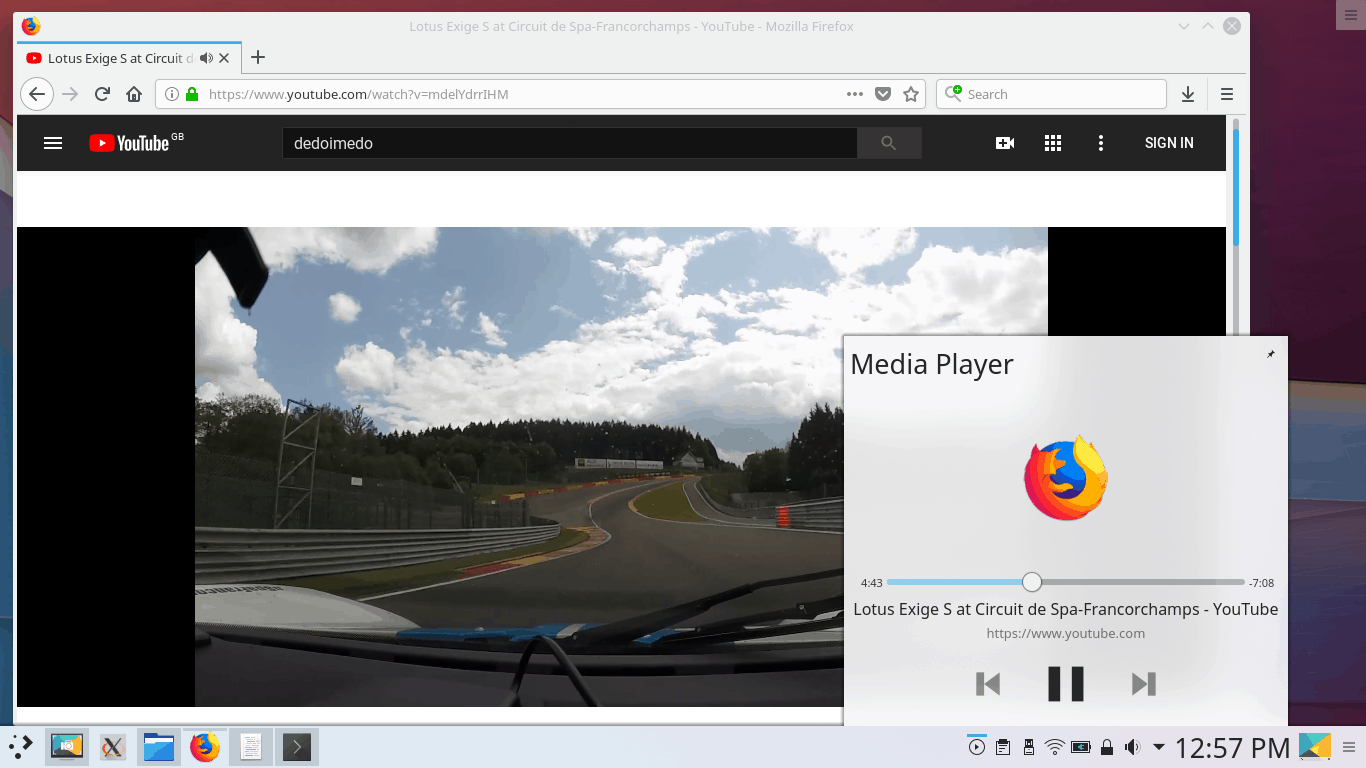Open YouTube settings three-dot menu
The height and width of the screenshot is (768, 1366).
pos(1101,143)
